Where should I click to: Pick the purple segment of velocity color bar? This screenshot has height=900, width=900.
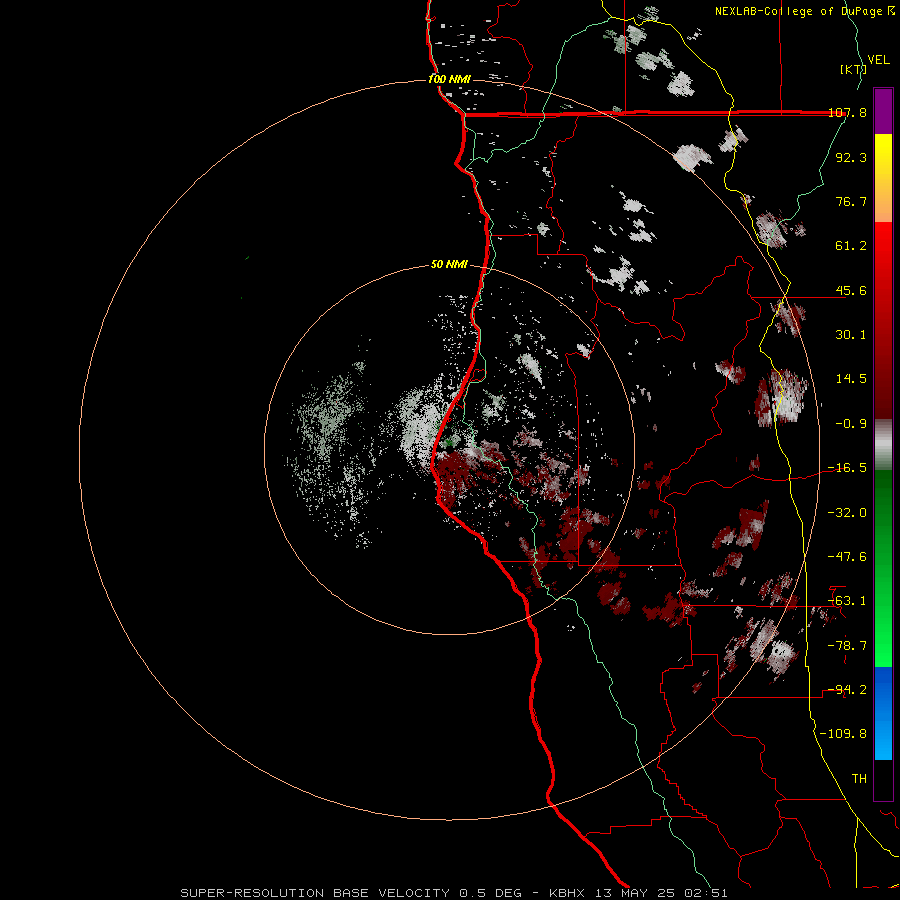pyautogui.click(x=883, y=111)
